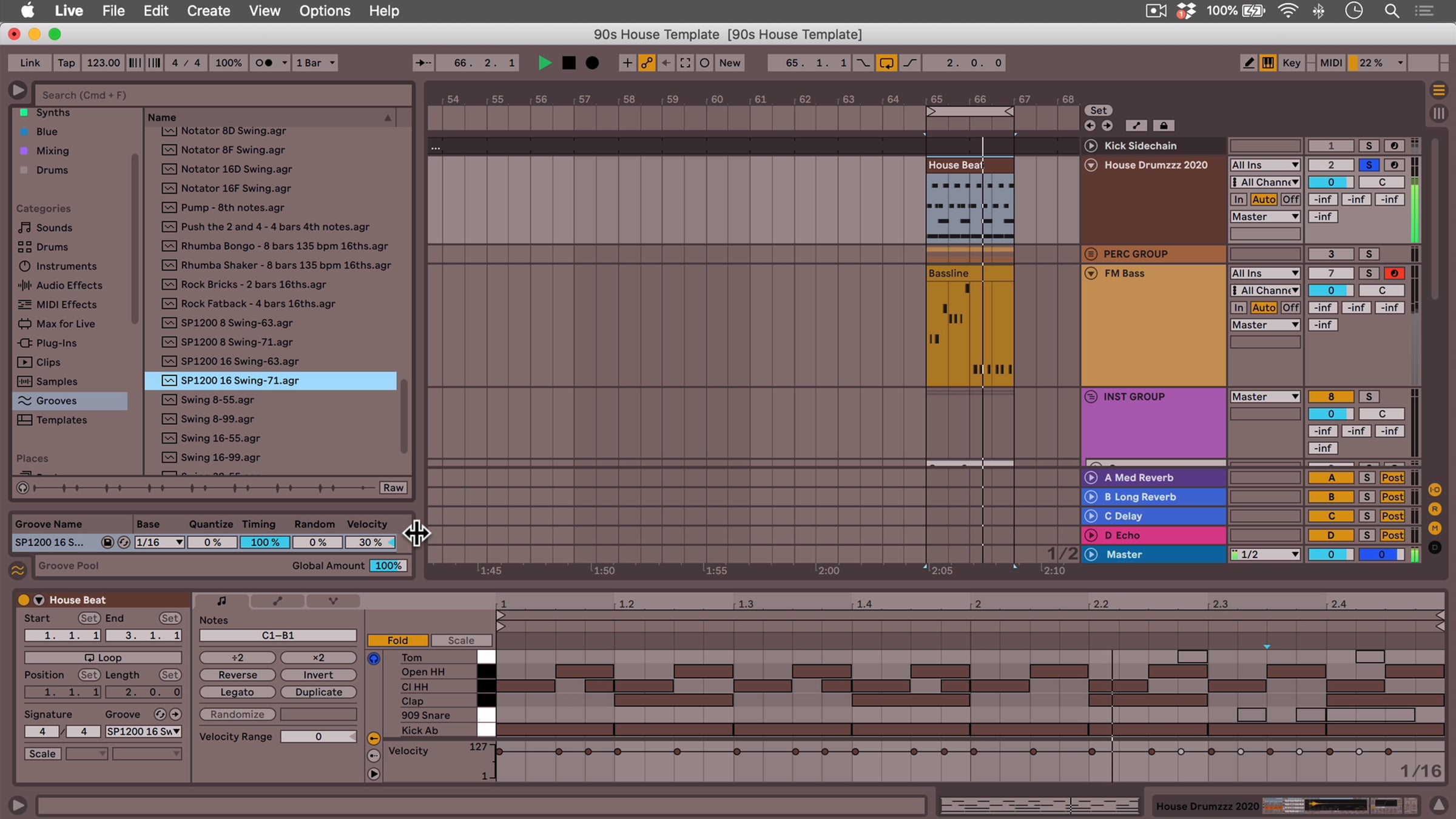Click the Duplicate notes button
1456x819 pixels.
coord(318,692)
